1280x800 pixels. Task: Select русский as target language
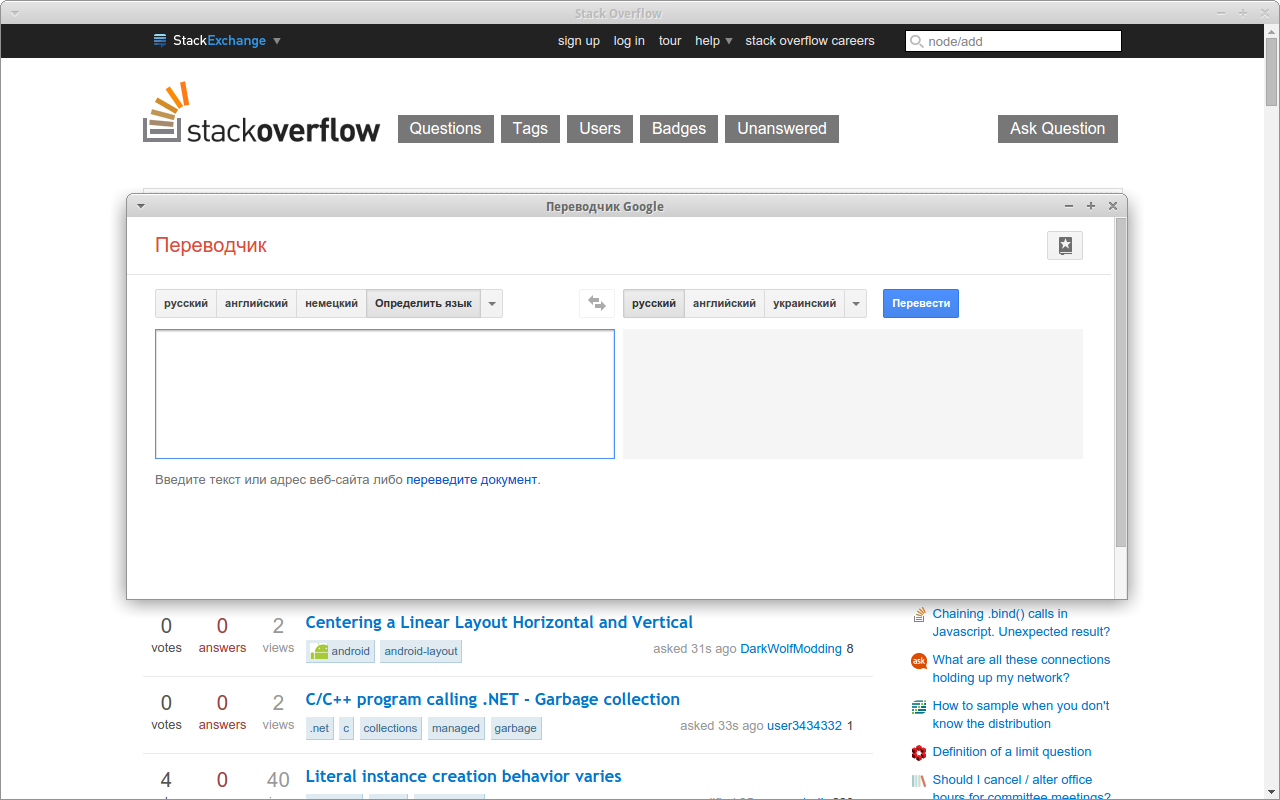point(654,303)
